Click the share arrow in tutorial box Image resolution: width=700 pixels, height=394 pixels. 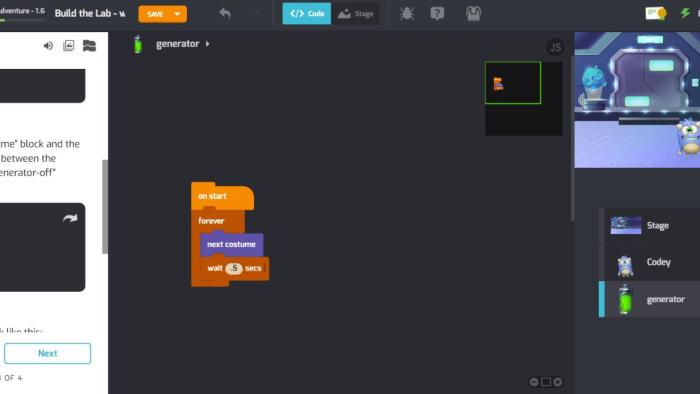(x=70, y=218)
